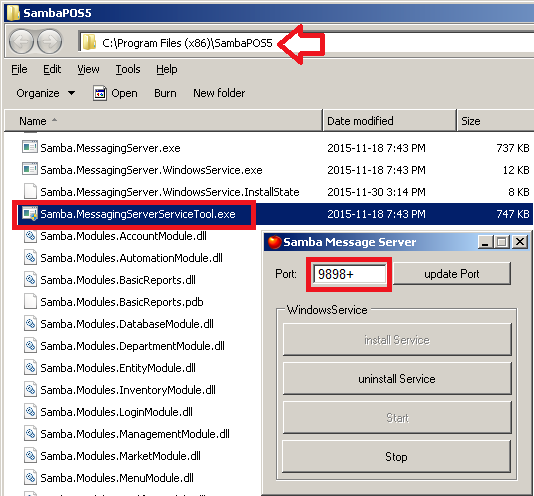Minimize the Samba Message Server window
This screenshot has height=496, width=534.
485,242
